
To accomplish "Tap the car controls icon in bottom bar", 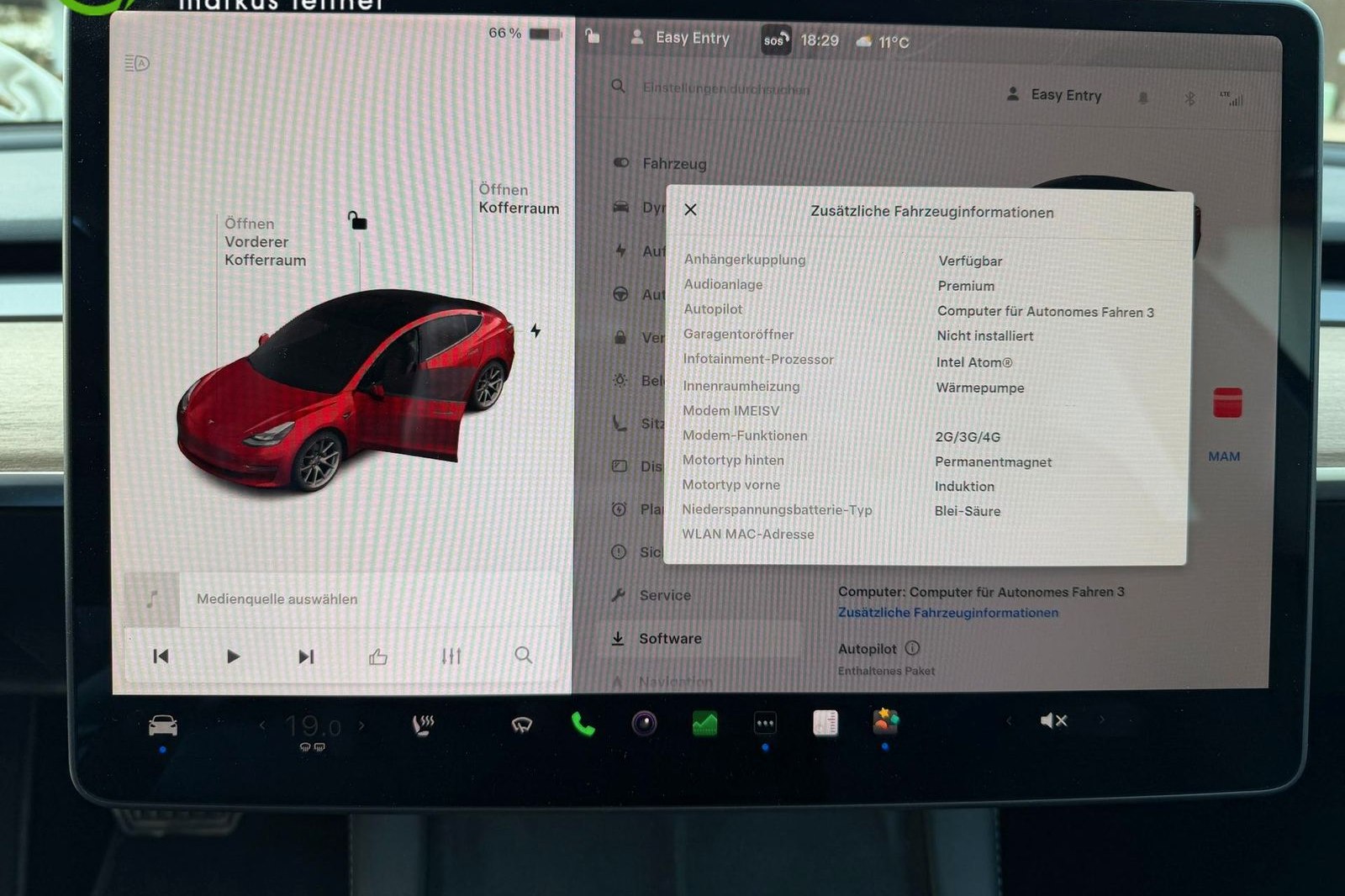I will (162, 725).
